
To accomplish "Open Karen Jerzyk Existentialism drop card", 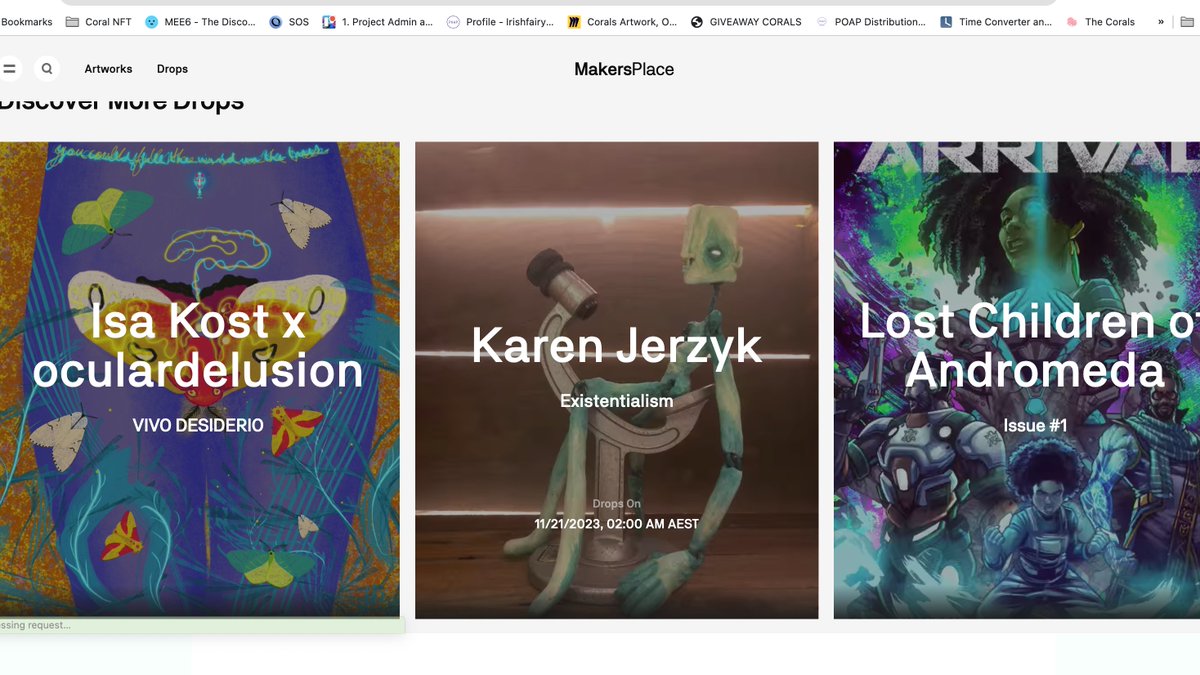I will [616, 380].
